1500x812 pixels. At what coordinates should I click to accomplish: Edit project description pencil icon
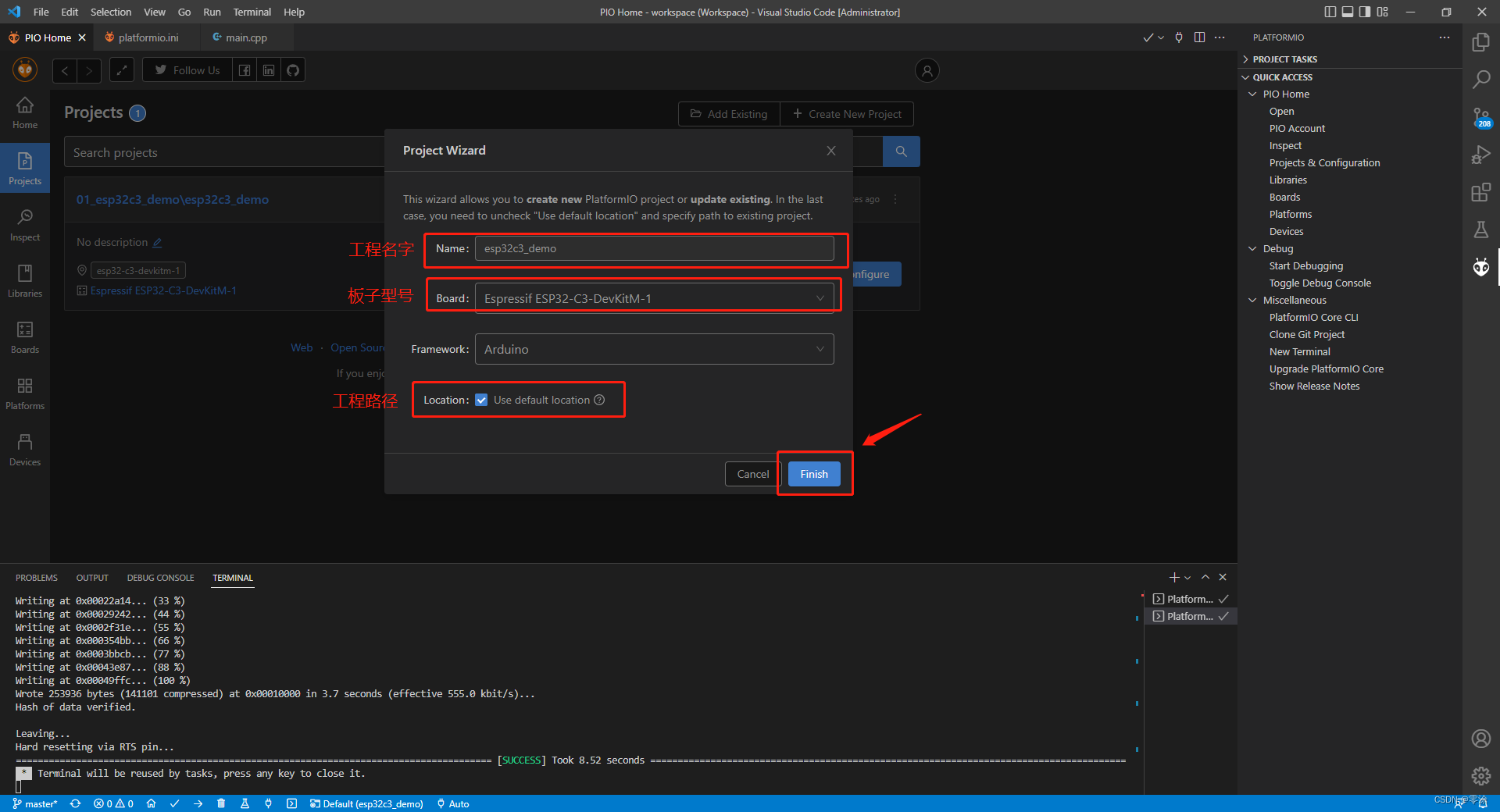point(157,243)
